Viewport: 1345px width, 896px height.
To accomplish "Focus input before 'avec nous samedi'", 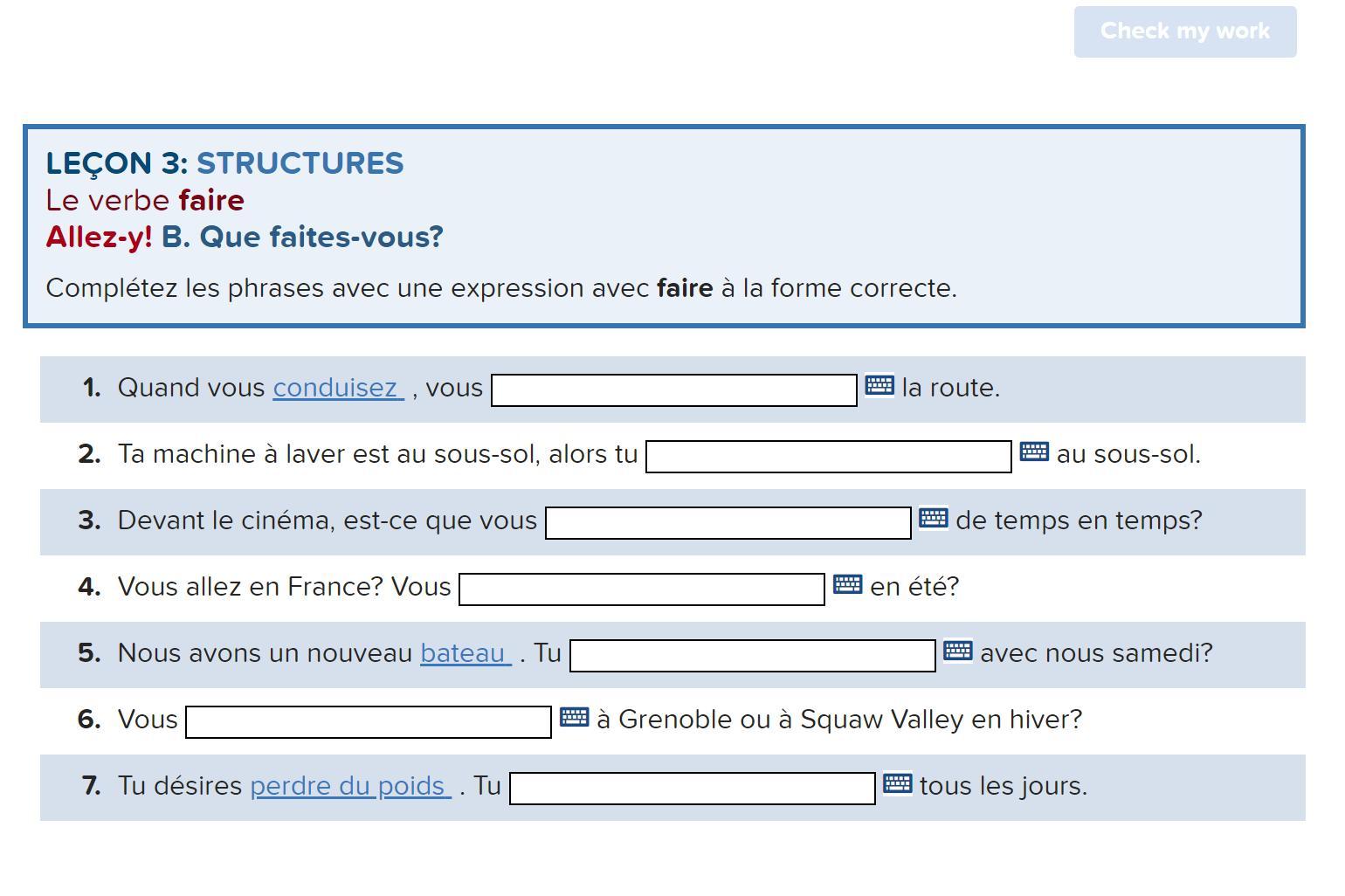I will tap(752, 656).
